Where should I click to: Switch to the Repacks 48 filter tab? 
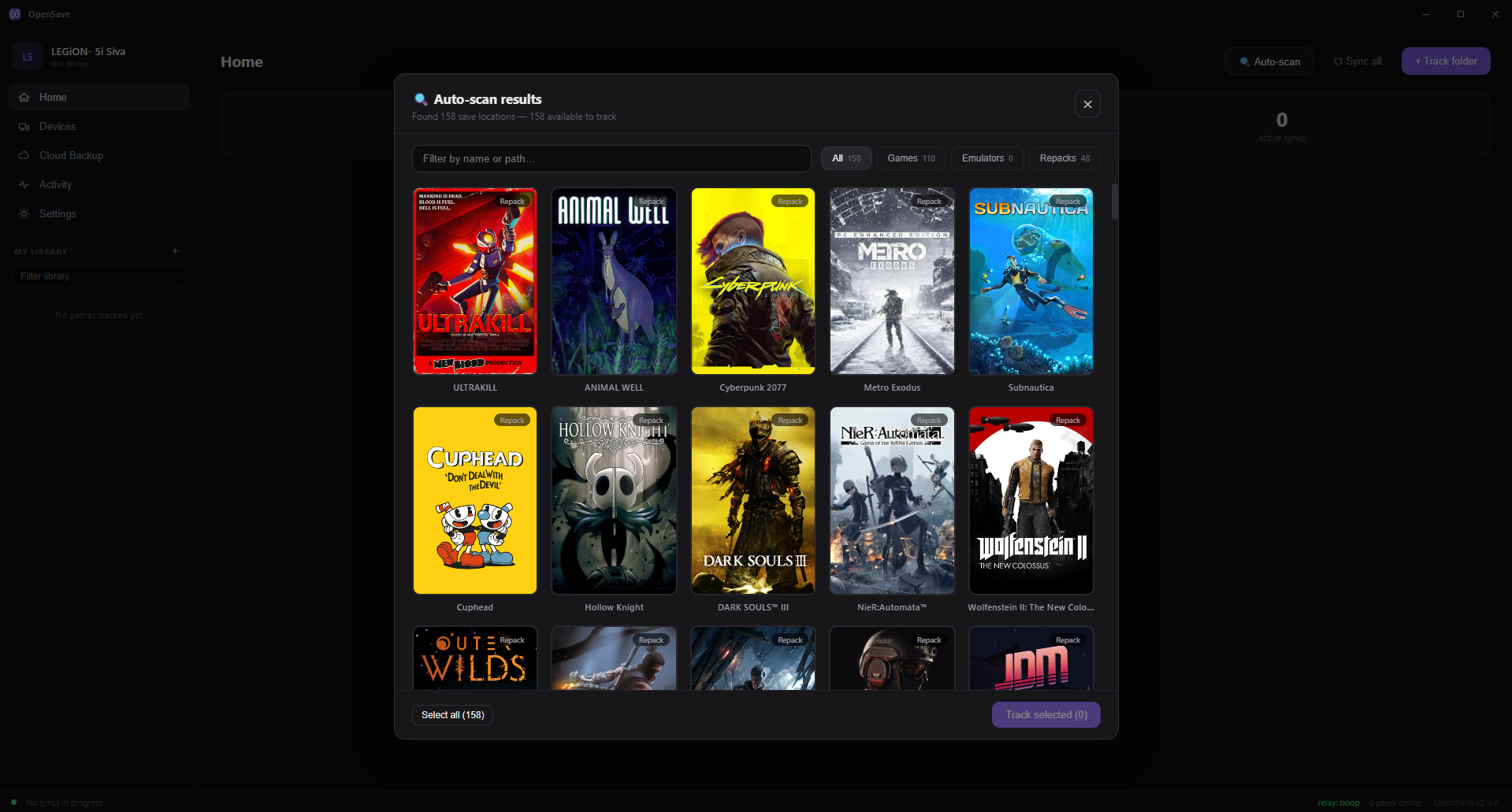[1064, 158]
